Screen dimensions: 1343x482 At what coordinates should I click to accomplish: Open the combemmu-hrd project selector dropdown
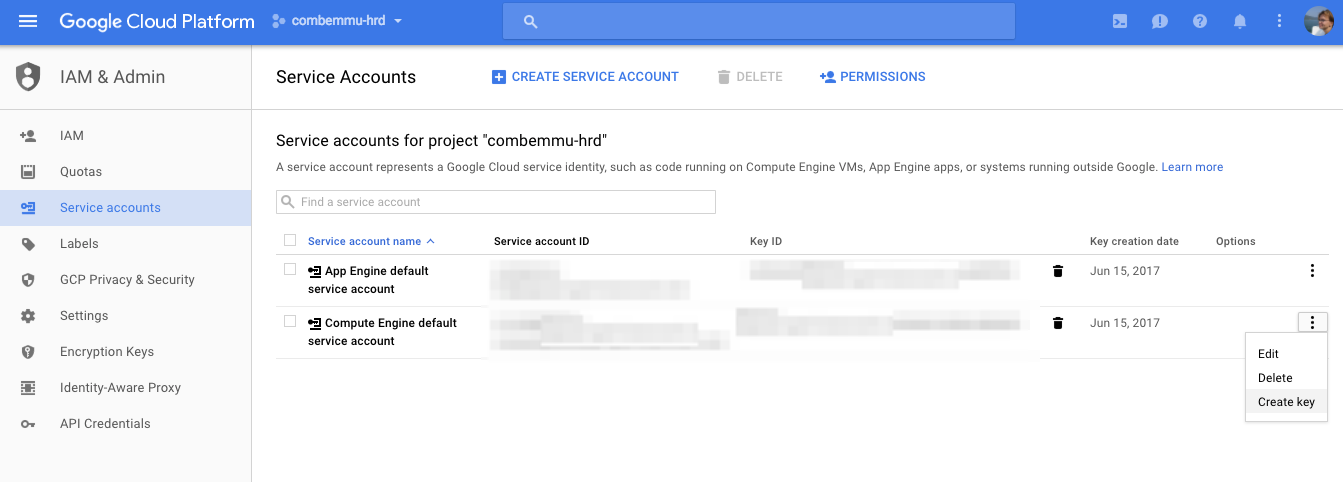(x=337, y=21)
